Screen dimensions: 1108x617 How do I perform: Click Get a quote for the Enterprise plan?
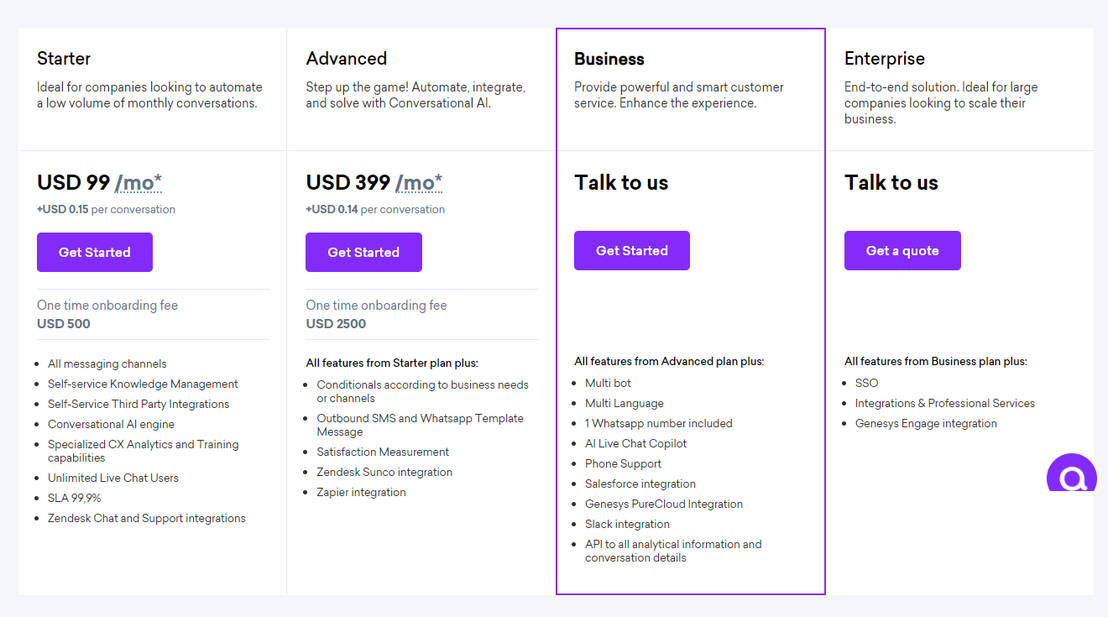[x=902, y=250]
